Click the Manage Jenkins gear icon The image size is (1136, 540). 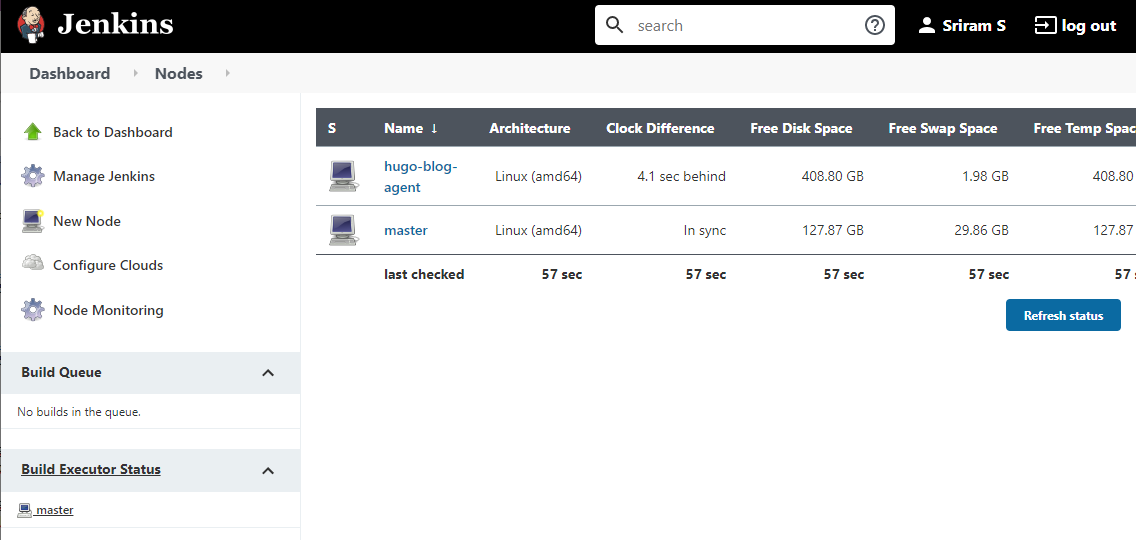33,176
